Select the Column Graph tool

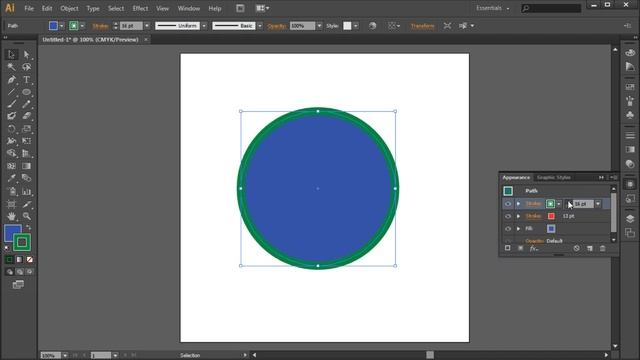27,191
